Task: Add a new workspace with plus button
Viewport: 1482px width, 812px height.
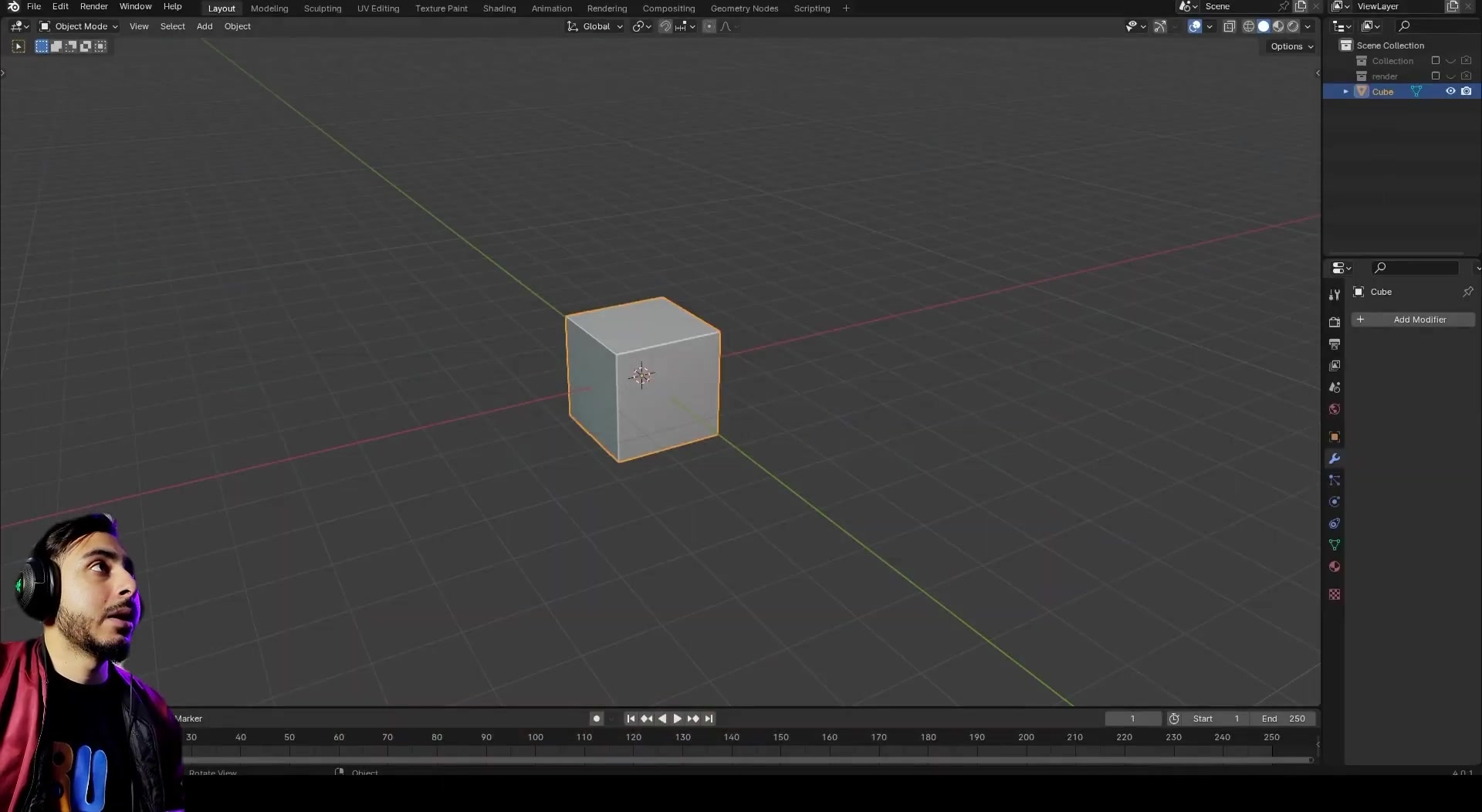Action: [846, 8]
